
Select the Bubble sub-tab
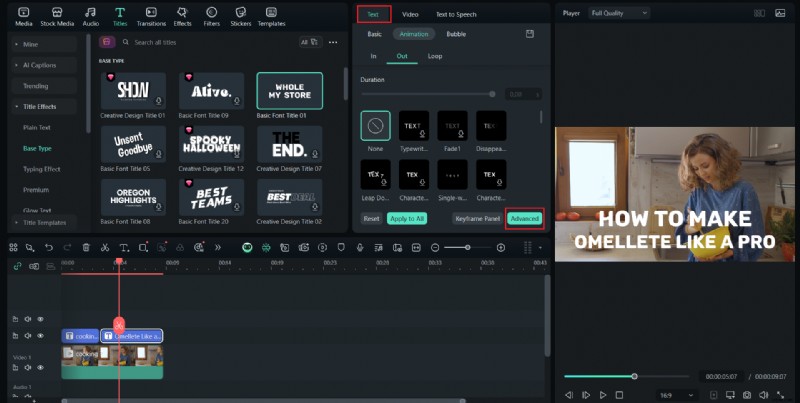point(456,34)
